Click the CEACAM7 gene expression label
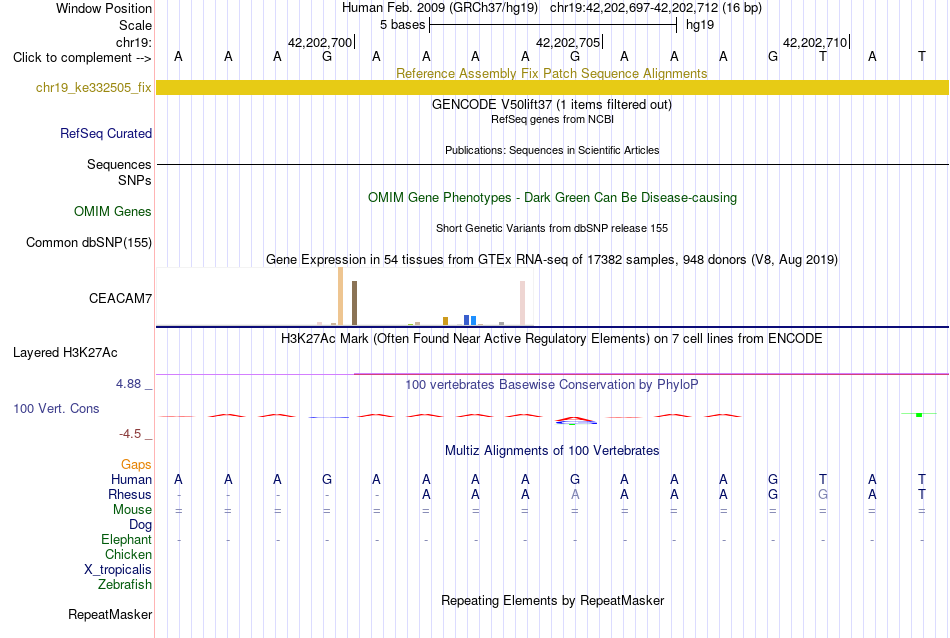The width and height of the screenshot is (950, 638). 121,298
